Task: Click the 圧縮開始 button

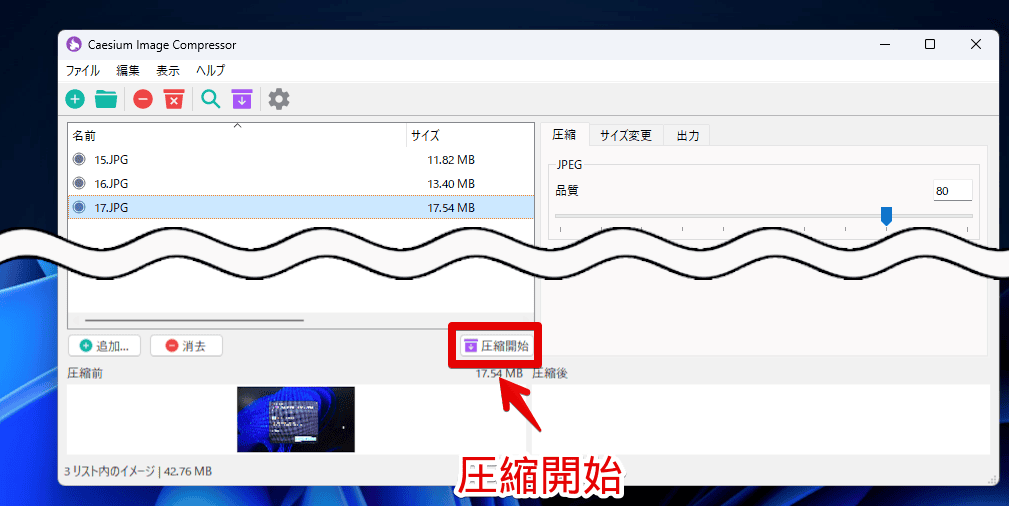Action: (495, 346)
